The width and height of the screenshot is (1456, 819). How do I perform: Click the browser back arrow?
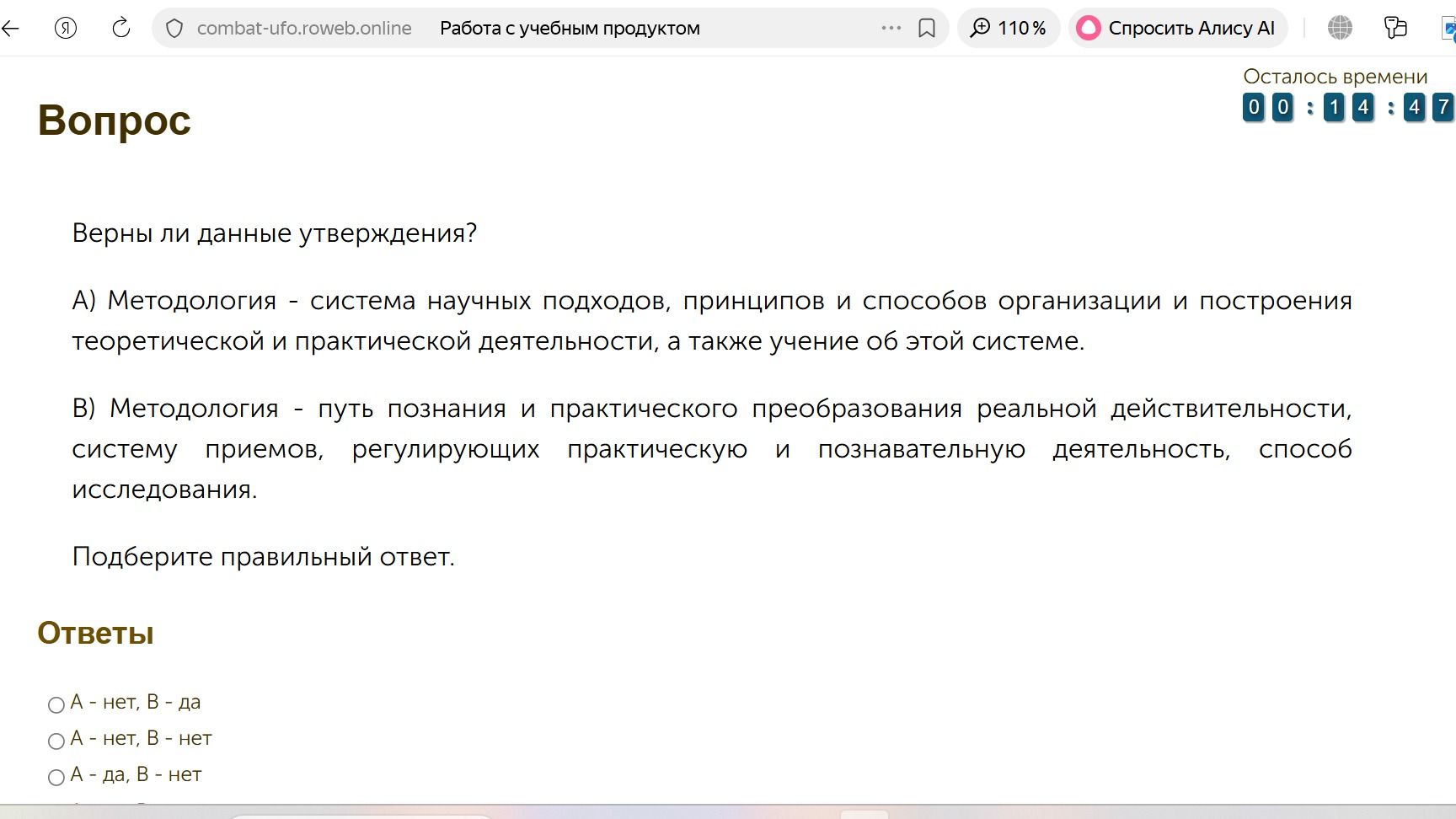pos(10,28)
